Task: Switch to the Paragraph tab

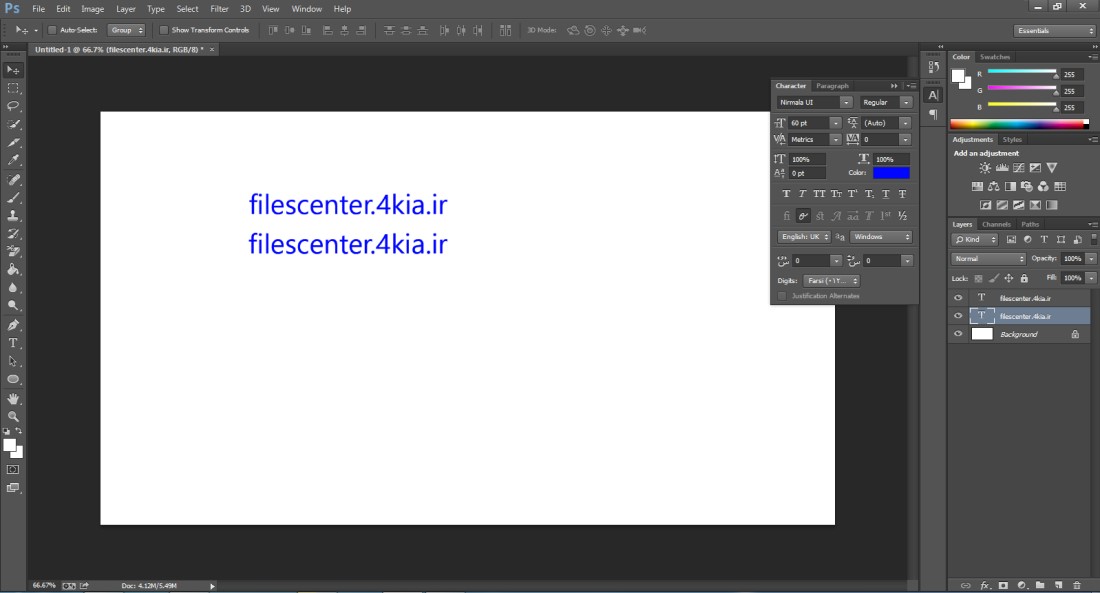Action: (832, 86)
